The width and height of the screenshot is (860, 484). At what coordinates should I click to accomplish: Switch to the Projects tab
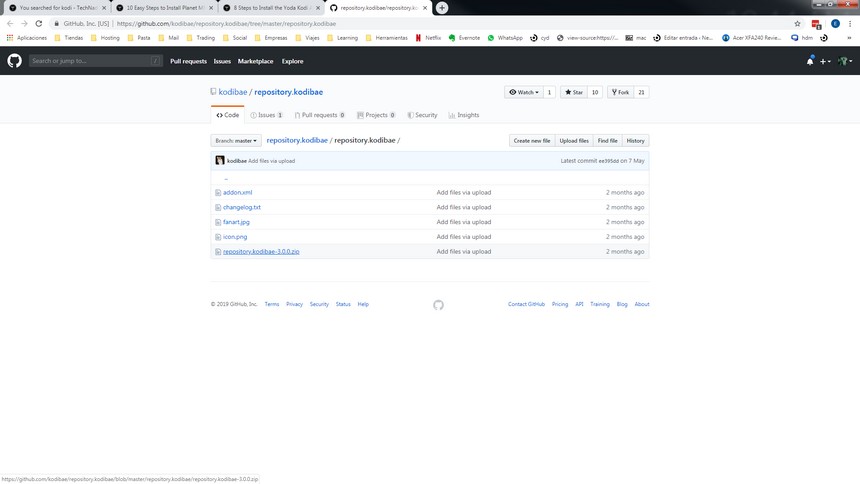pyautogui.click(x=376, y=115)
